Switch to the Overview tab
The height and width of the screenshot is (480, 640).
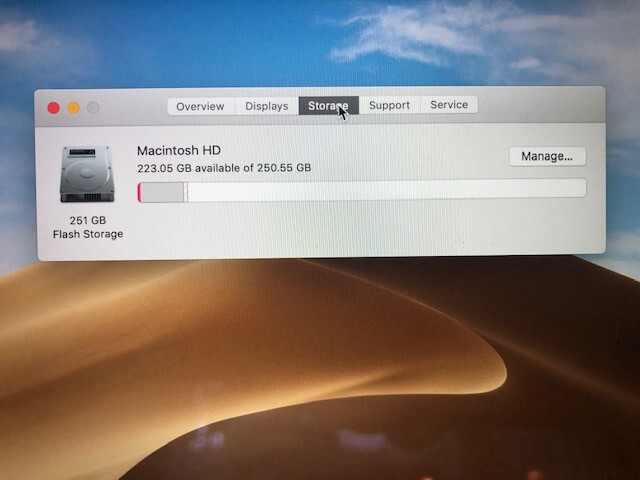200,107
